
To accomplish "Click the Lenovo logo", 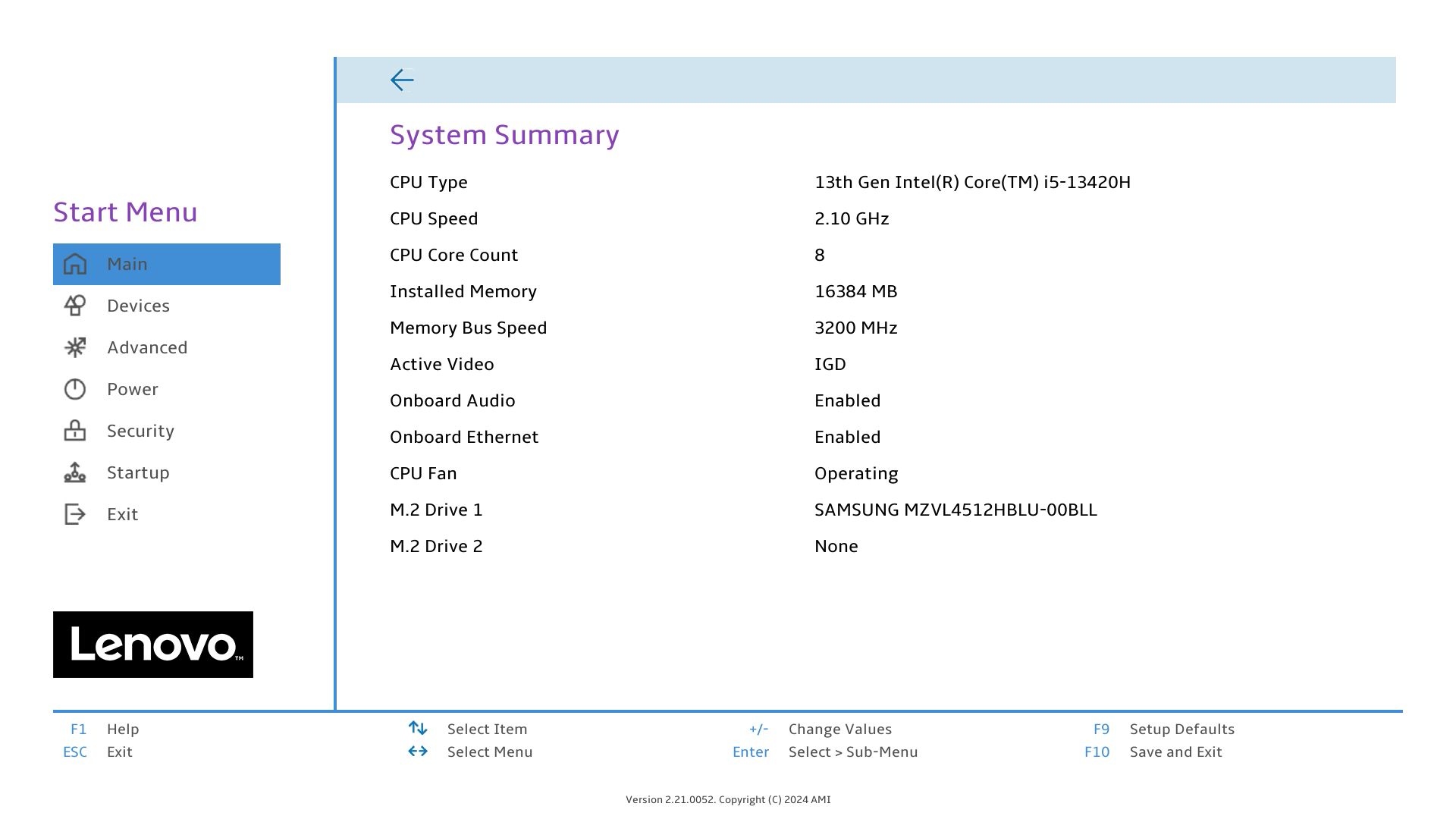I will coord(153,645).
